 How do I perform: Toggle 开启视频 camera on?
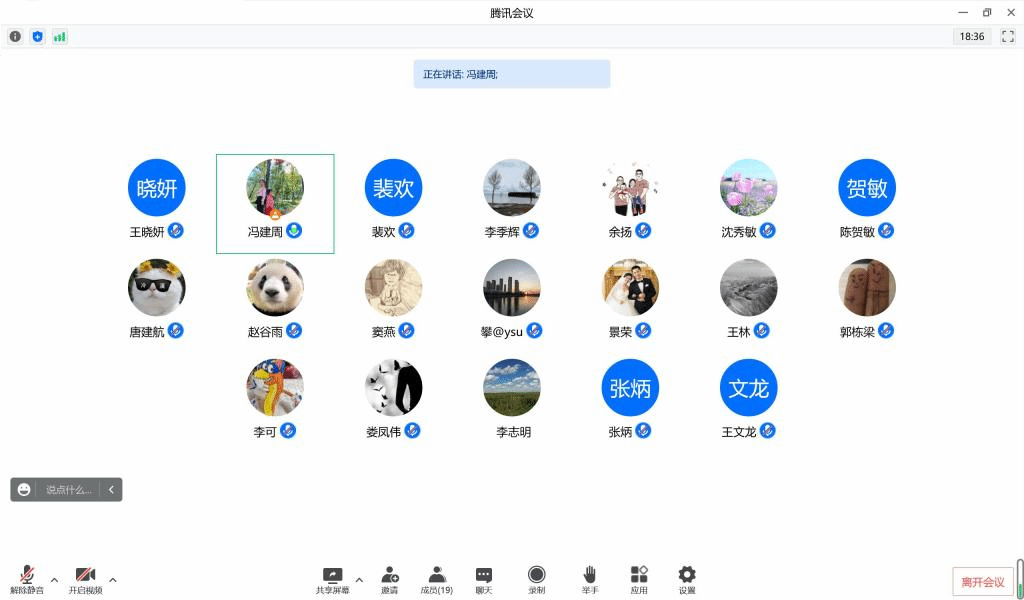tap(86, 578)
